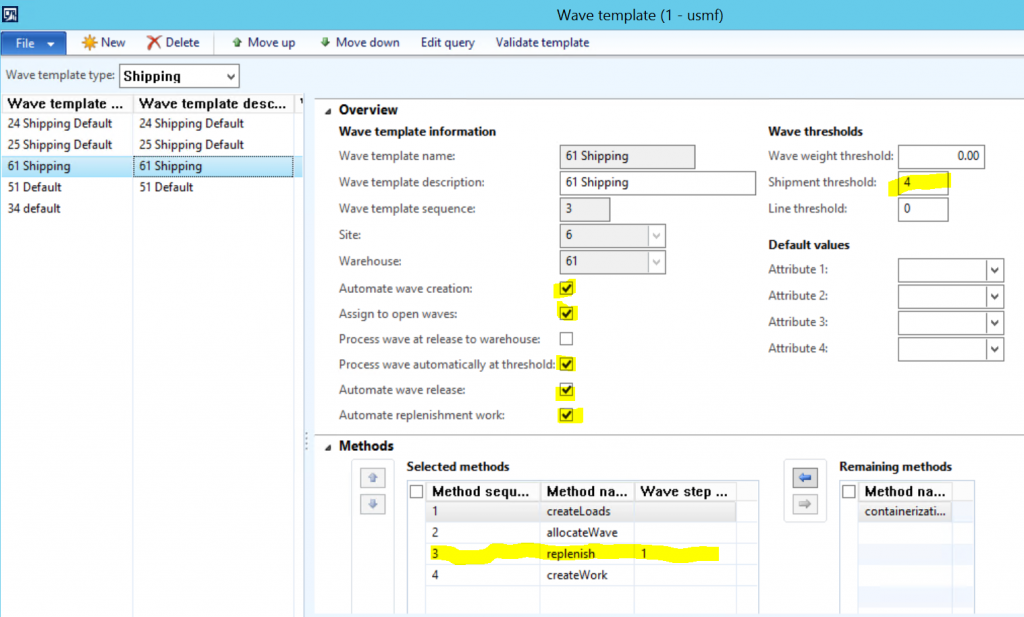Expand the Attribute 1 dropdown

coord(994,270)
